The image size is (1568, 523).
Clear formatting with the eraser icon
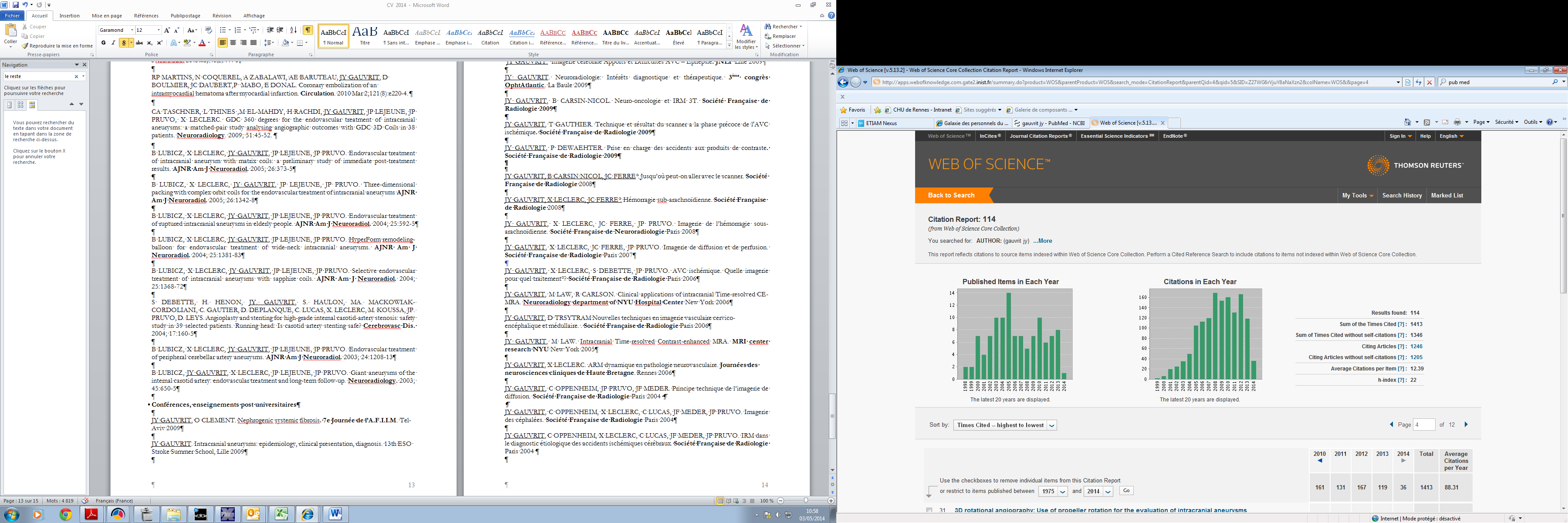pos(209,30)
